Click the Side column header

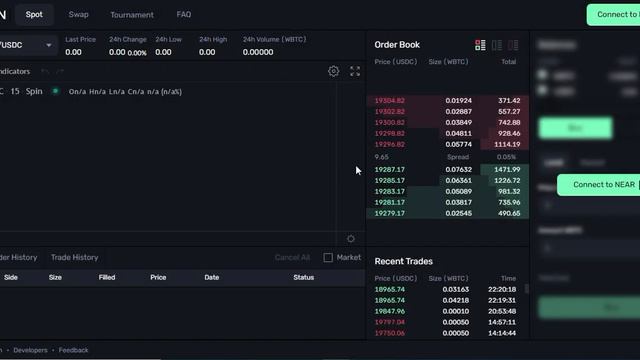point(11,278)
